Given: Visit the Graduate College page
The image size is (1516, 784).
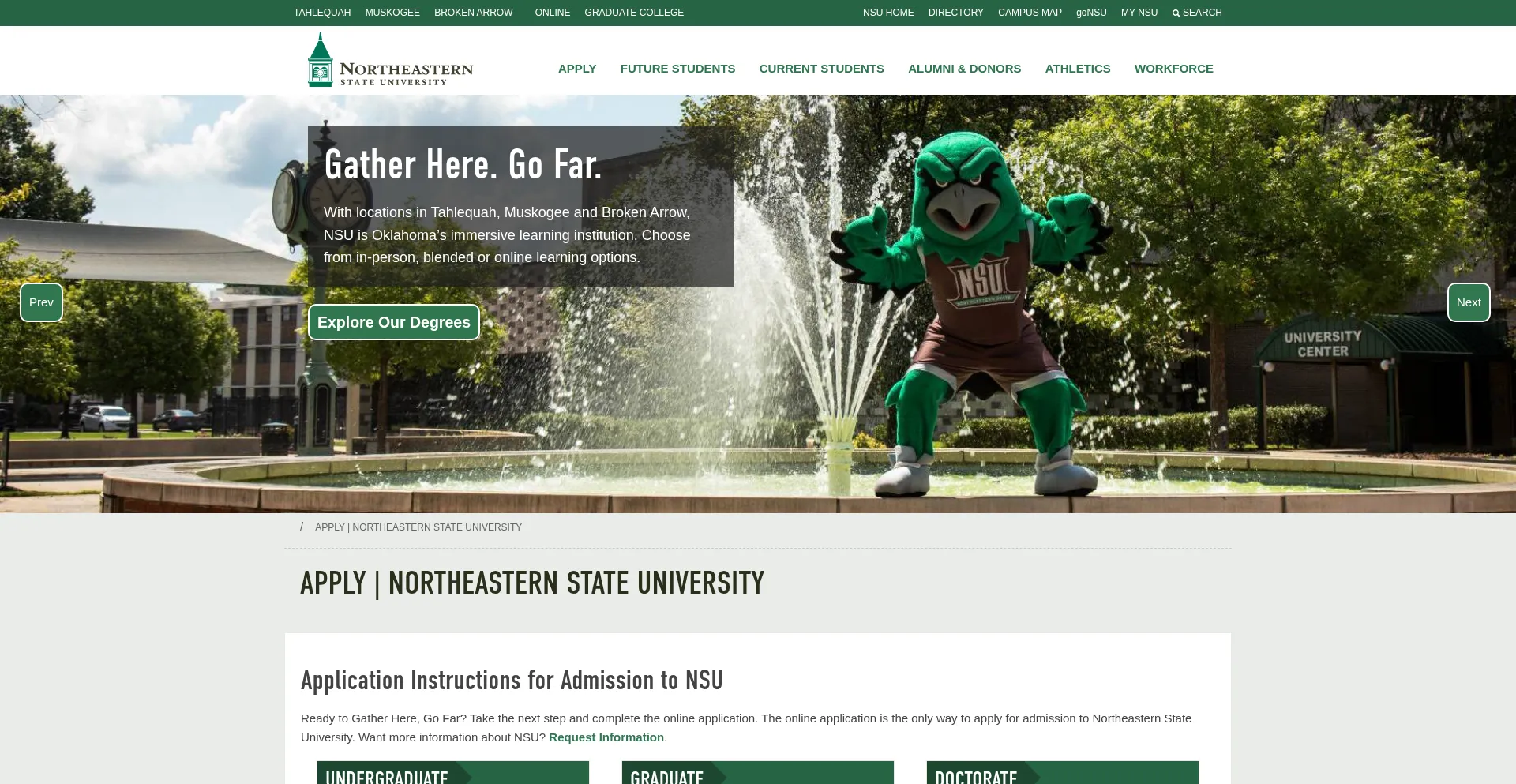Looking at the screenshot, I should point(634,13).
